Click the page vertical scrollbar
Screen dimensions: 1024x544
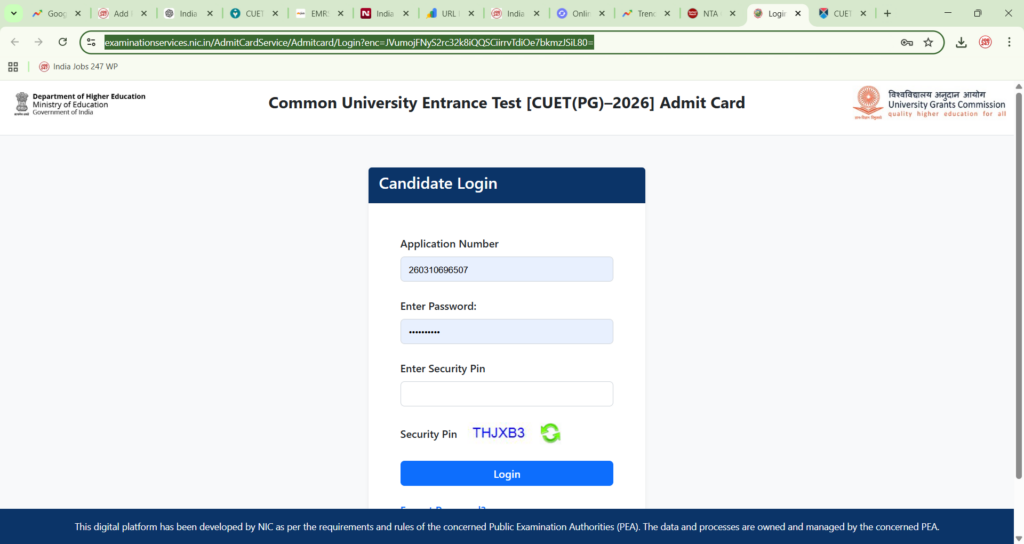point(1018,300)
